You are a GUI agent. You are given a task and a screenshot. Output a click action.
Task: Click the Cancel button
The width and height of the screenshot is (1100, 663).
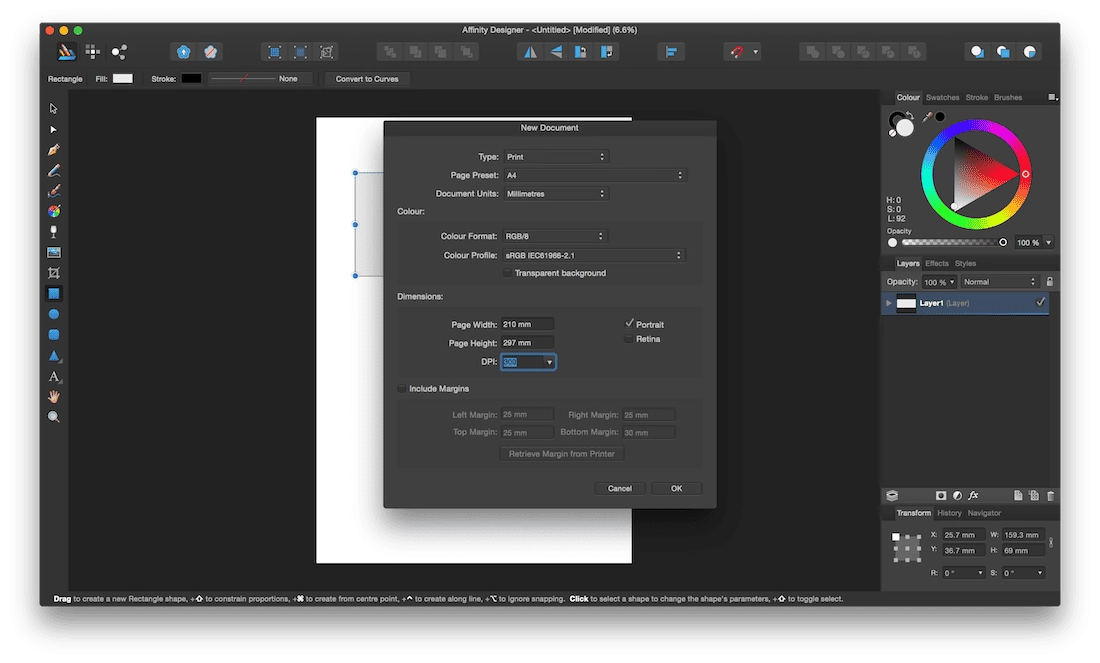619,488
